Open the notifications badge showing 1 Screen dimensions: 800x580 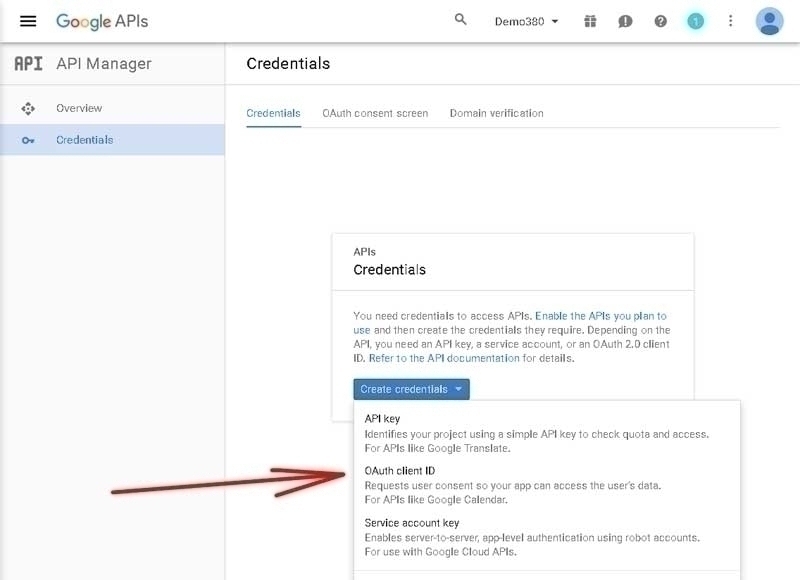pos(695,21)
